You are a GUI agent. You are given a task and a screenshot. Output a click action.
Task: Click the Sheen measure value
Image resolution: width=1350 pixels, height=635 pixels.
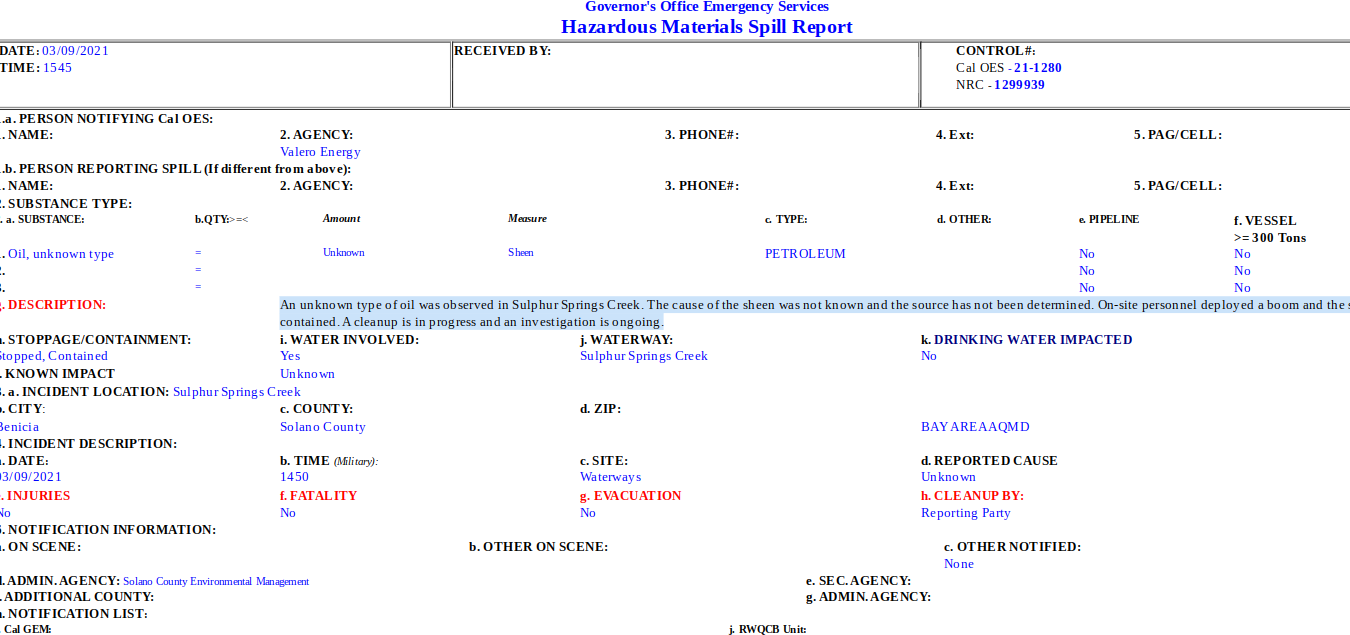click(521, 253)
